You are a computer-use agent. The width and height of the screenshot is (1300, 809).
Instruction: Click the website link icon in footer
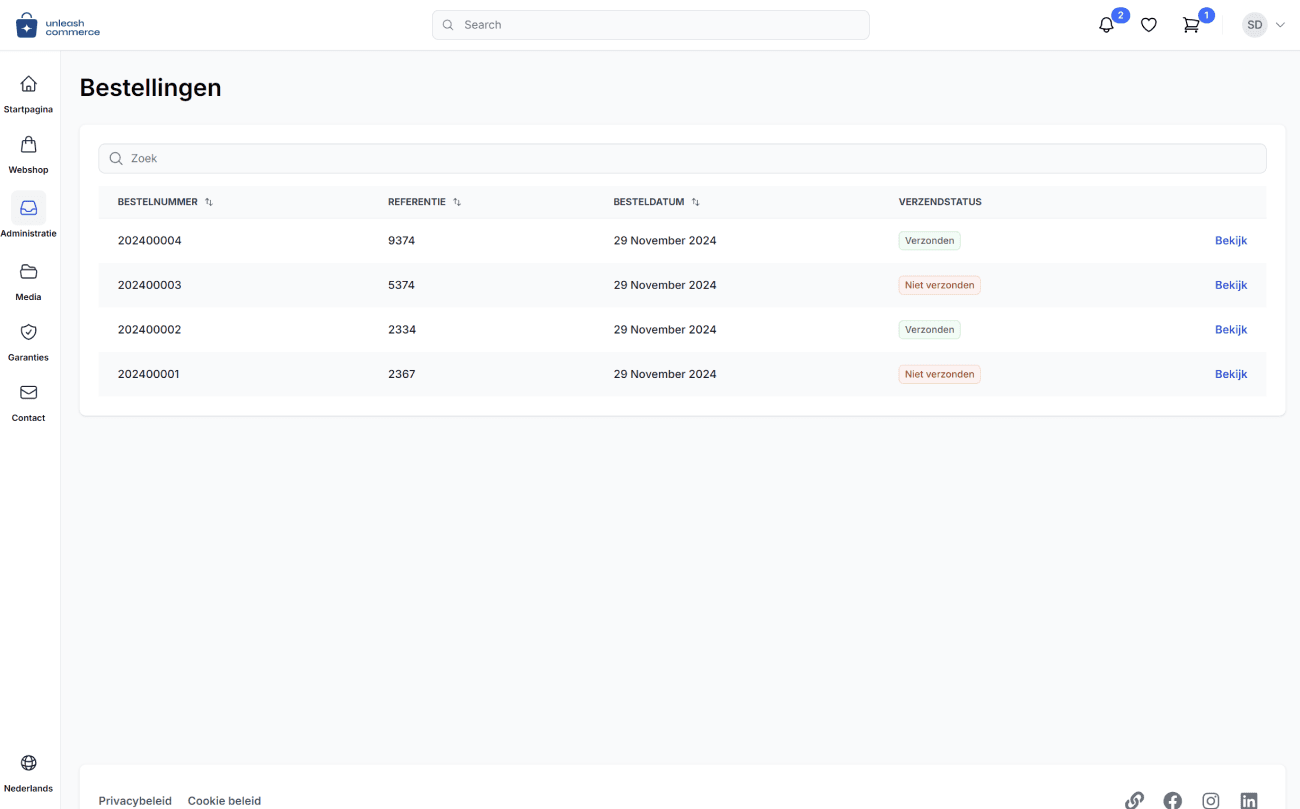[x=1134, y=800]
